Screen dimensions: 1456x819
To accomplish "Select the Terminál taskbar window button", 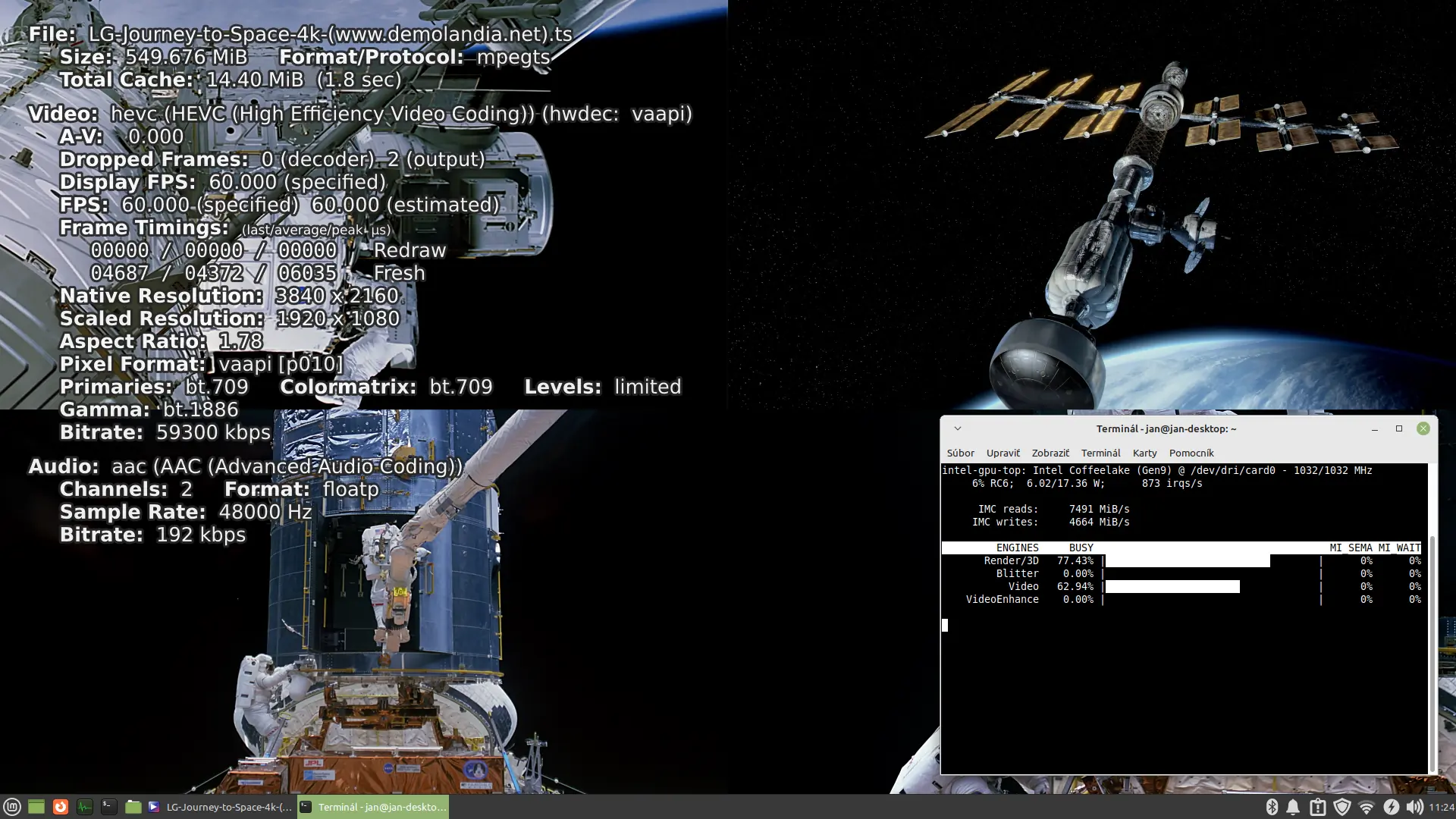I will pos(373,807).
